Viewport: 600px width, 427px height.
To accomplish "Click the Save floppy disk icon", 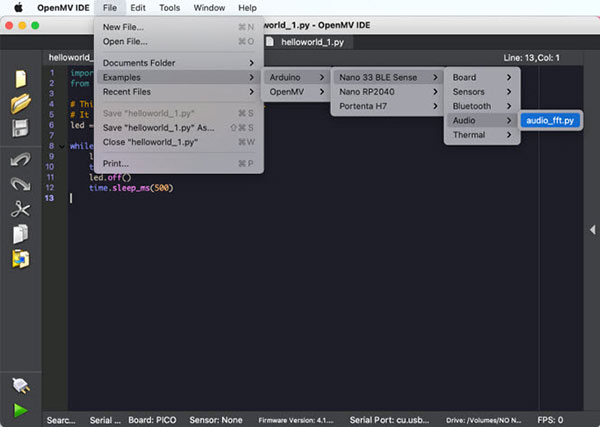I will point(20,130).
